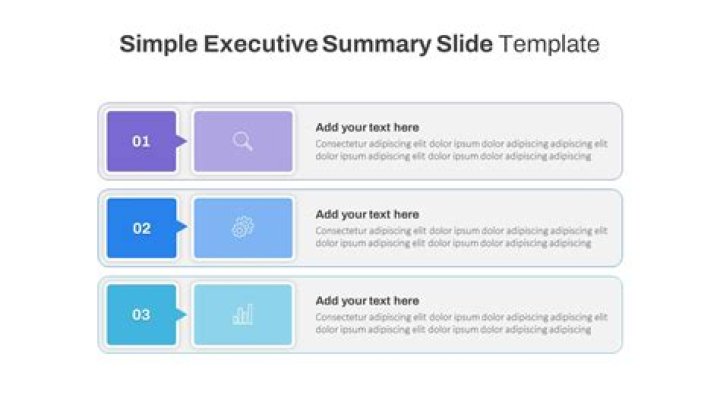Select the blue 02 number box
Screen dimensions: 720x404
[x=141, y=228]
